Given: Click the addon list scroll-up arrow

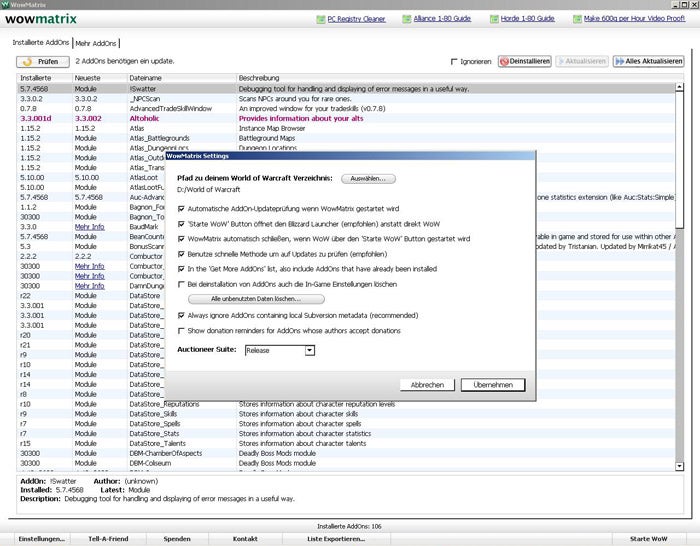Looking at the screenshot, I should click(x=679, y=87).
